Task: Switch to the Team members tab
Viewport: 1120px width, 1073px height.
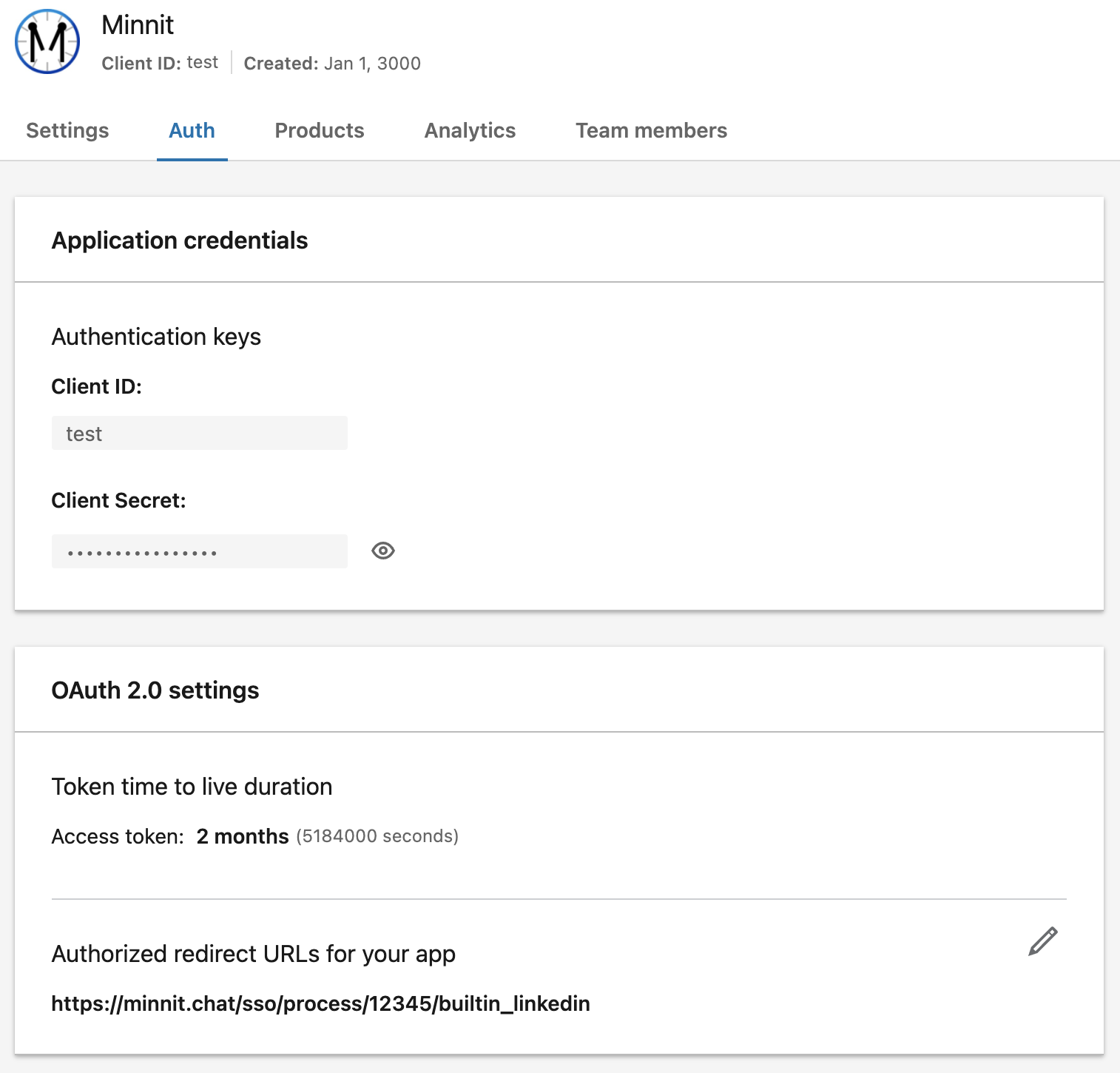Action: pyautogui.click(x=651, y=130)
